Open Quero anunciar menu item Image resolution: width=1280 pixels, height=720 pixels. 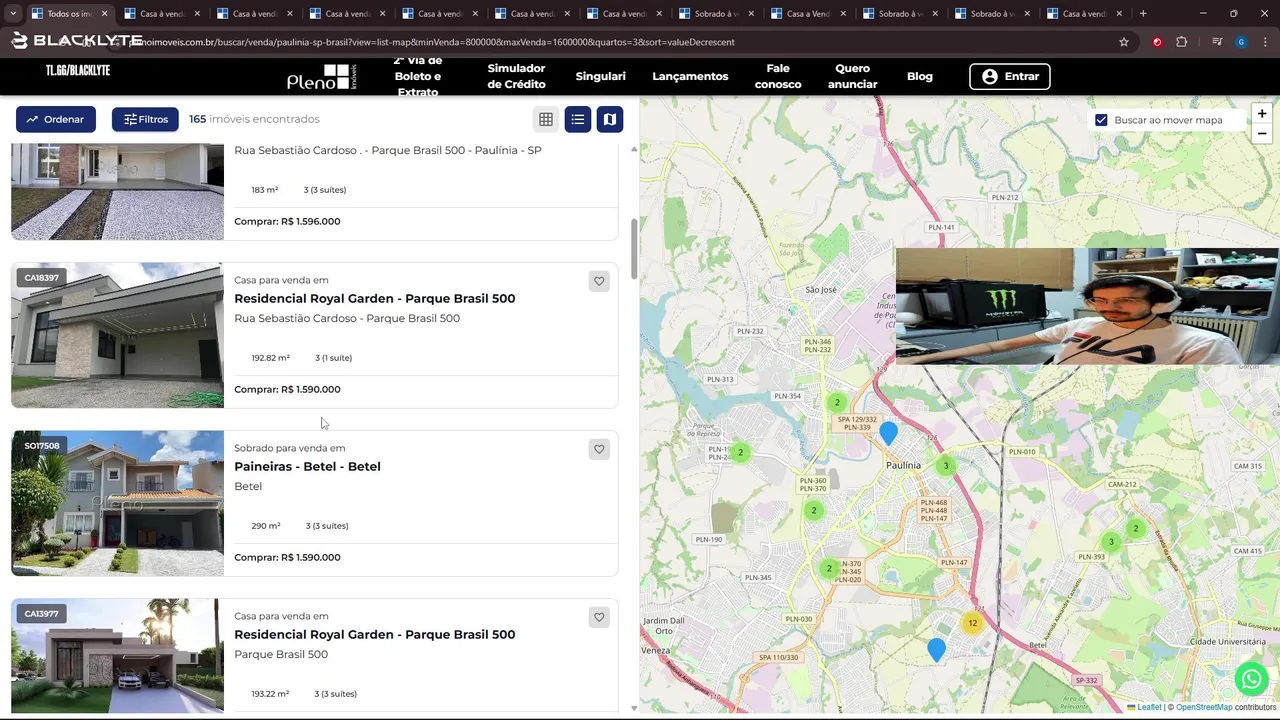853,76
